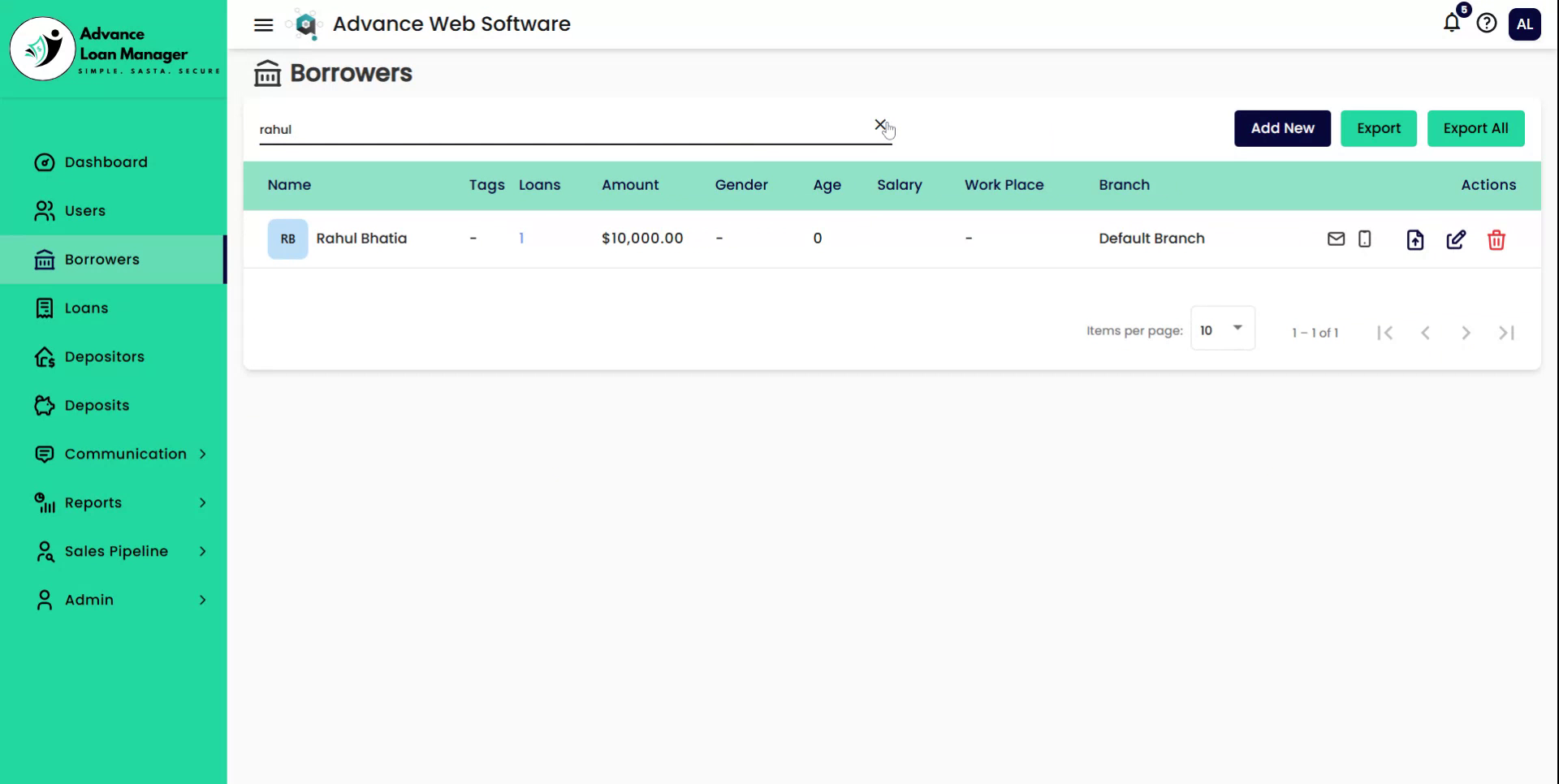
Task: Clear the rahul search text
Action: pyautogui.click(x=880, y=125)
